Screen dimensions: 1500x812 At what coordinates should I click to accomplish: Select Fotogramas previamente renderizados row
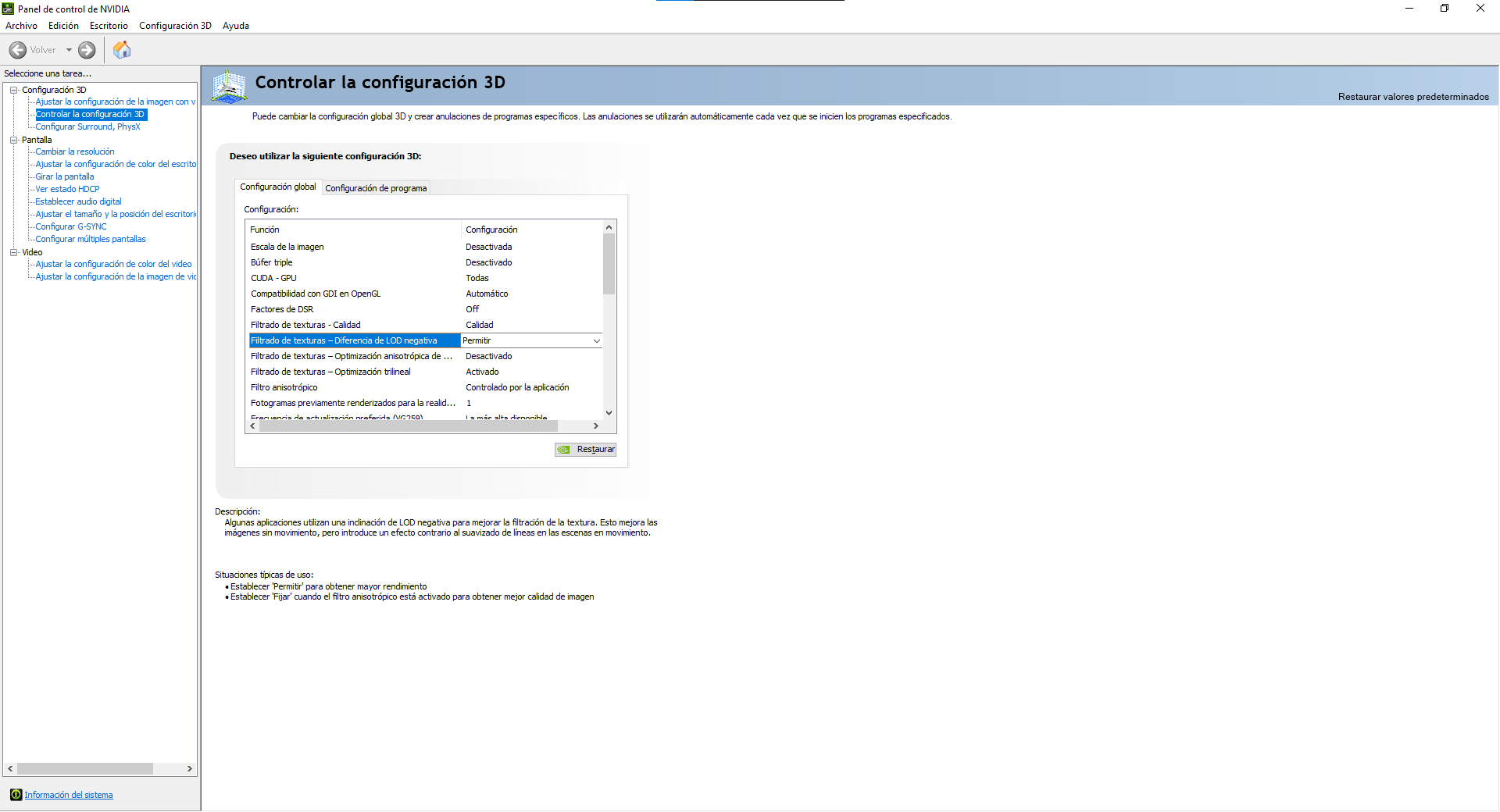[426, 403]
